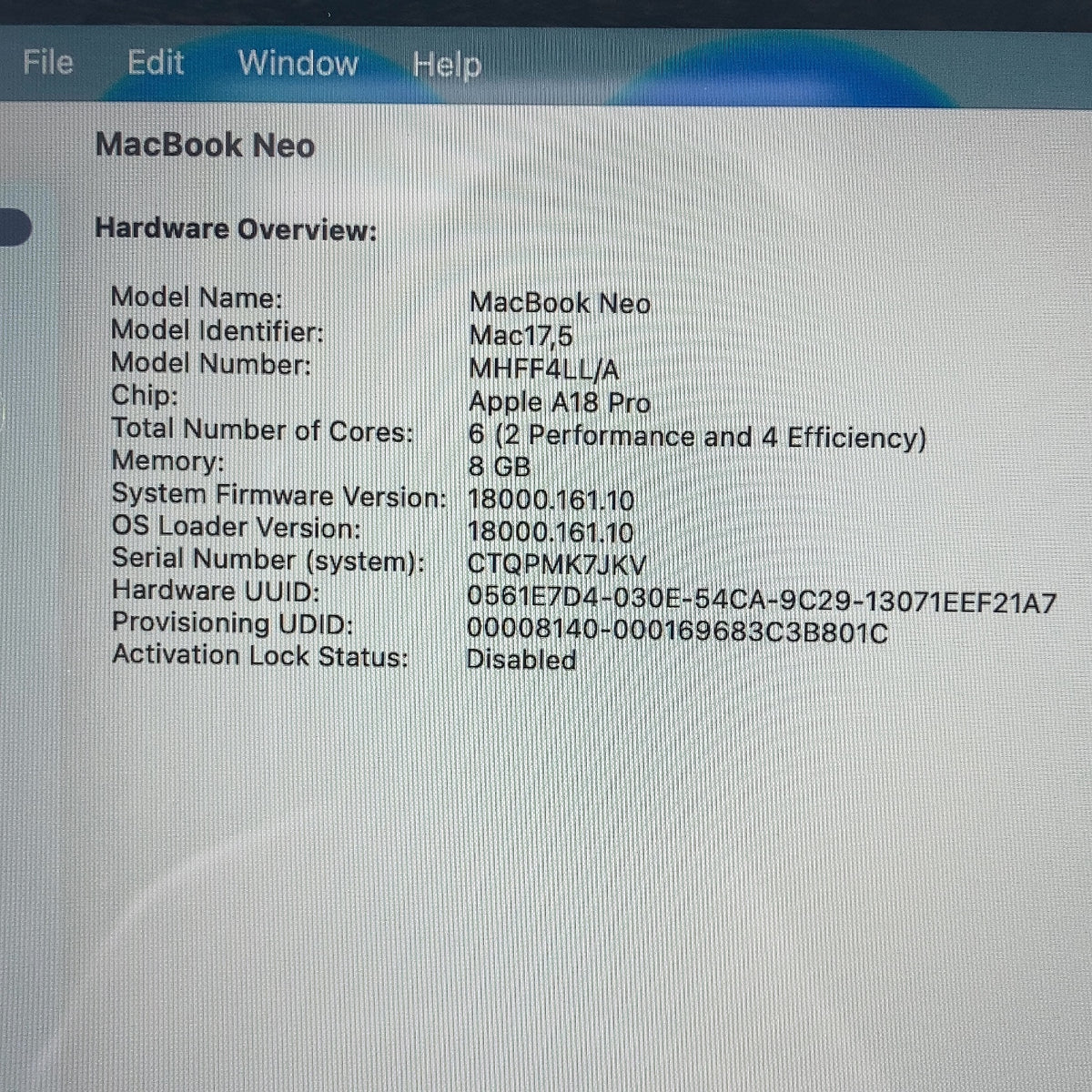1092x1092 pixels.
Task: Open the File menu
Action: 48,63
